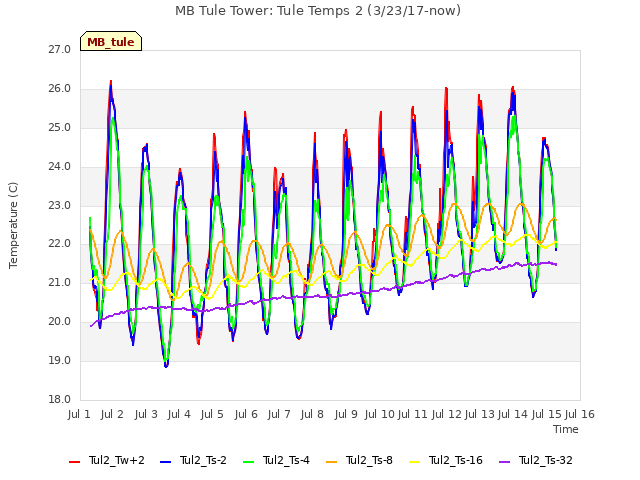Click the 20.0 y-axis tick label
Screen dimensions: 640x480
(60, 322)
